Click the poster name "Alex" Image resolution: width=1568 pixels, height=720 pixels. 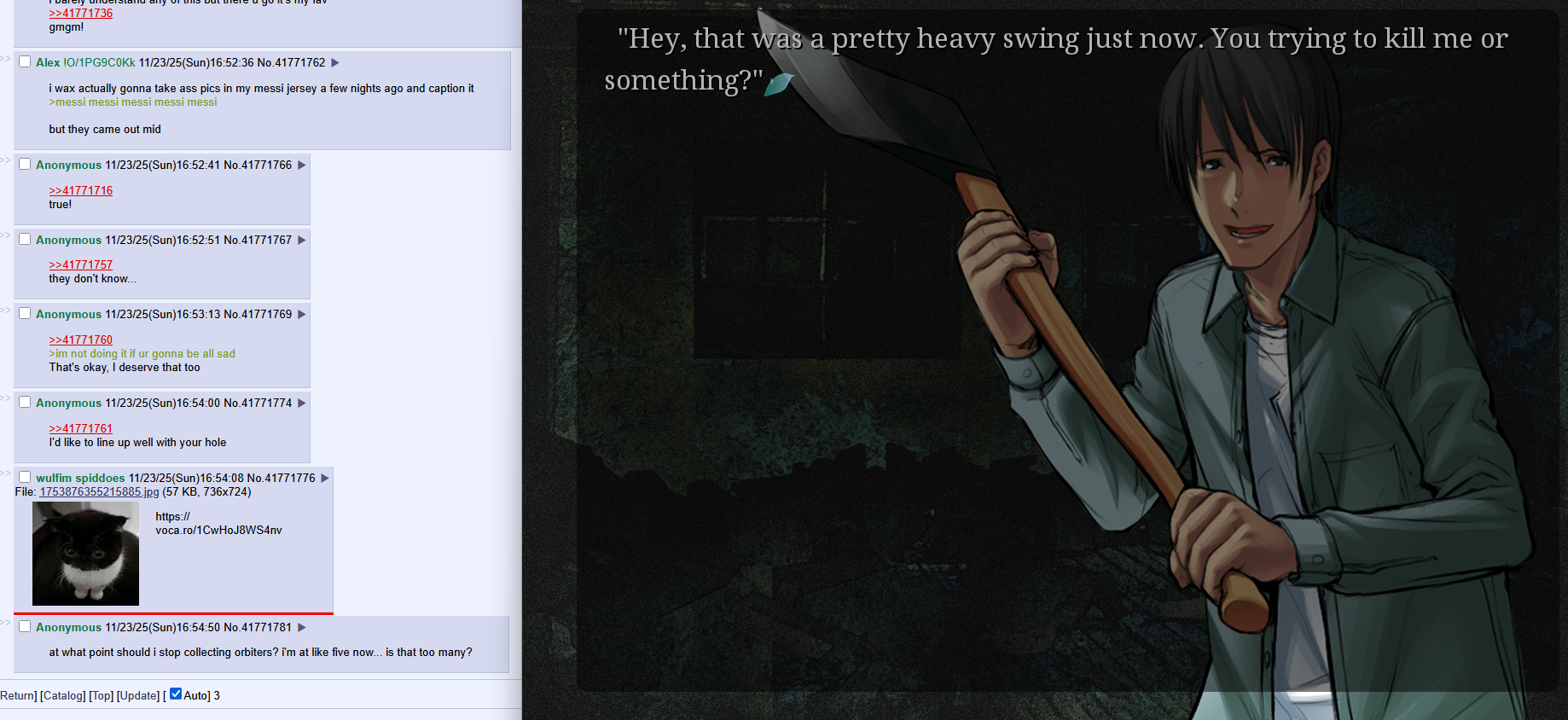click(x=48, y=62)
